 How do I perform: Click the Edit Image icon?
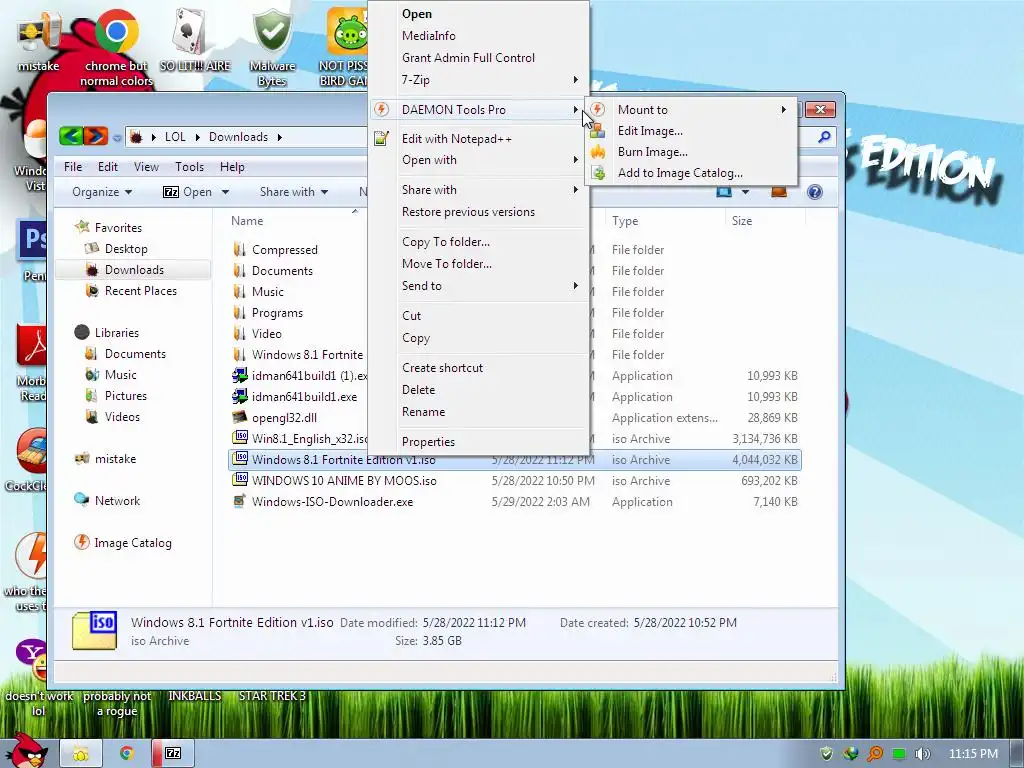[x=598, y=131]
